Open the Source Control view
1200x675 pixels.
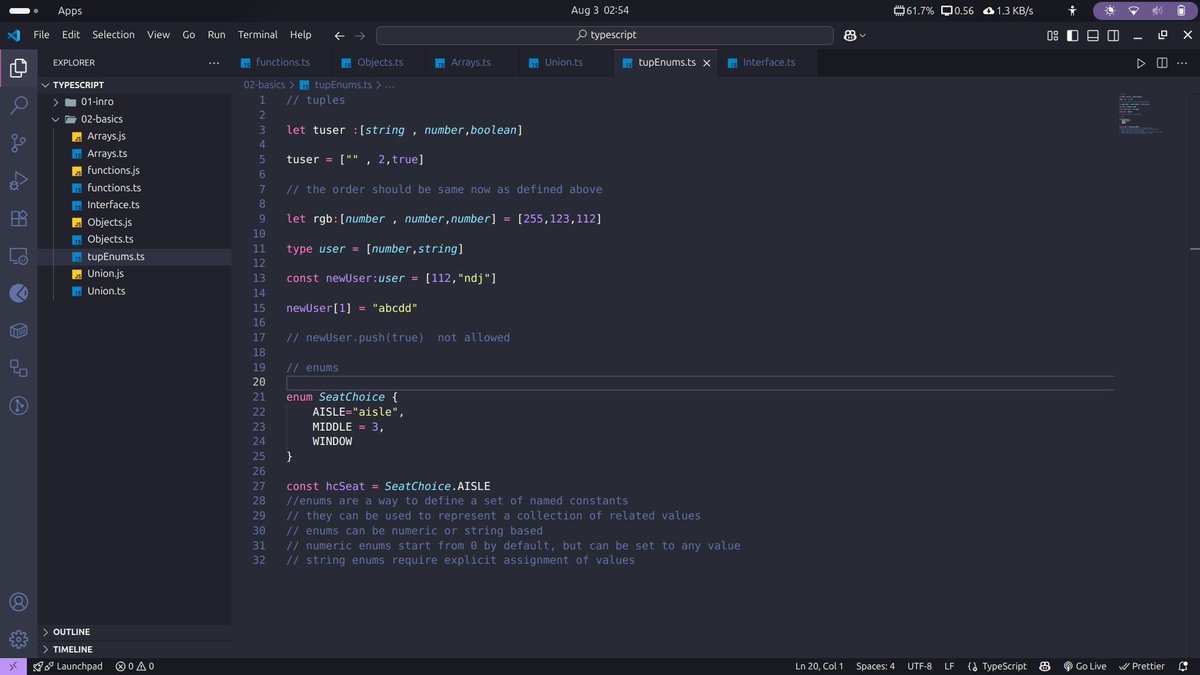(18, 143)
